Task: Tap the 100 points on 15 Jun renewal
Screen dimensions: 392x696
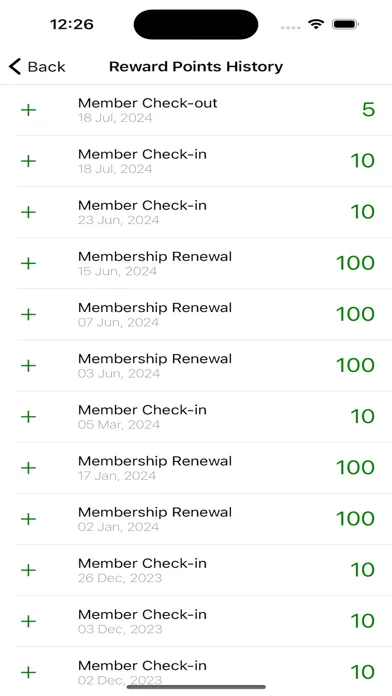Action: [355, 263]
